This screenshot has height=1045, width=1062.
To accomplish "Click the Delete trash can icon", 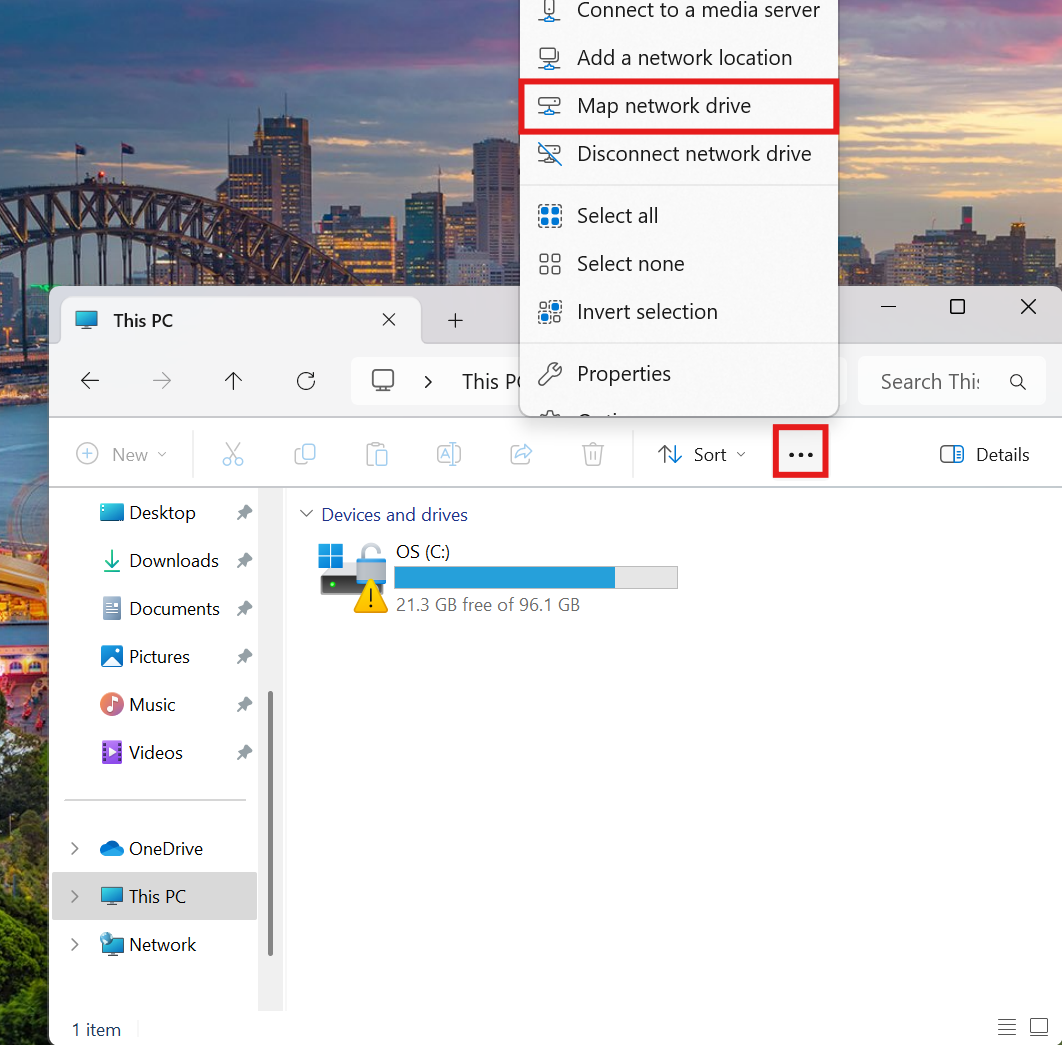I will point(593,454).
